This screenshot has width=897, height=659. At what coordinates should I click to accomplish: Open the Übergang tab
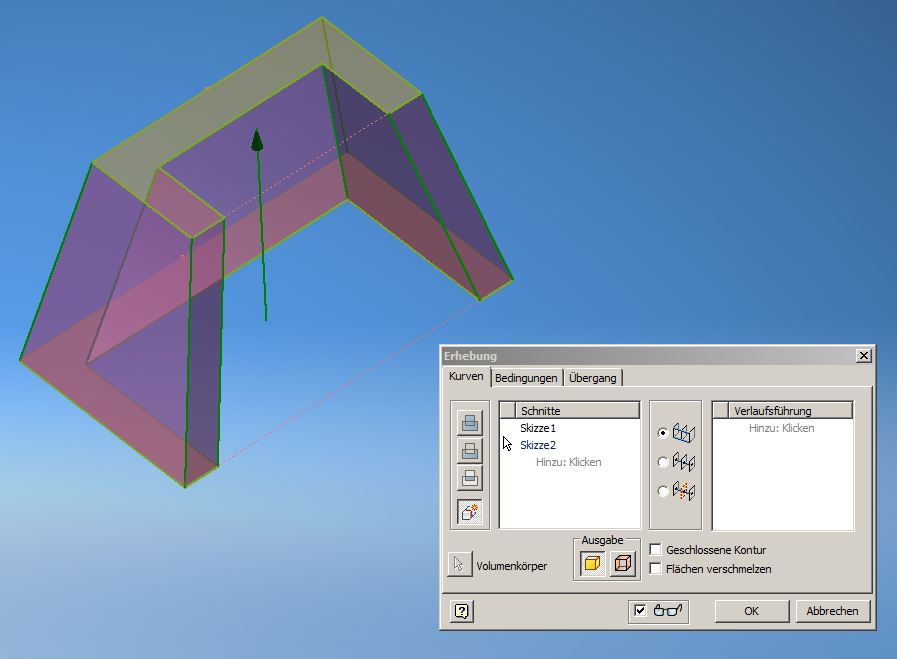coord(593,378)
